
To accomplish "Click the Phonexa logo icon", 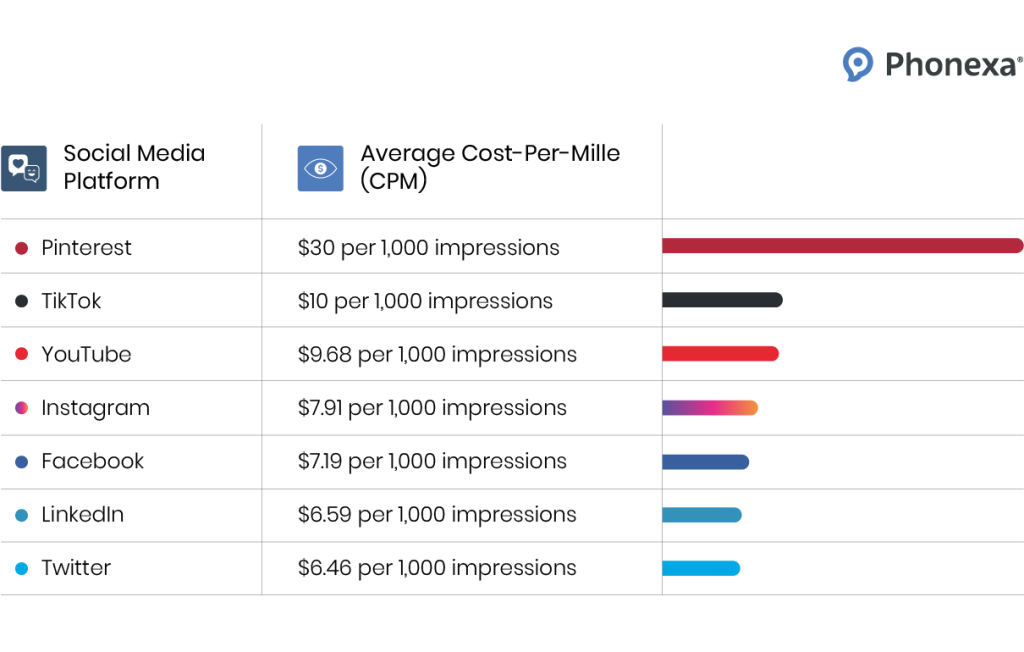I will (x=858, y=65).
